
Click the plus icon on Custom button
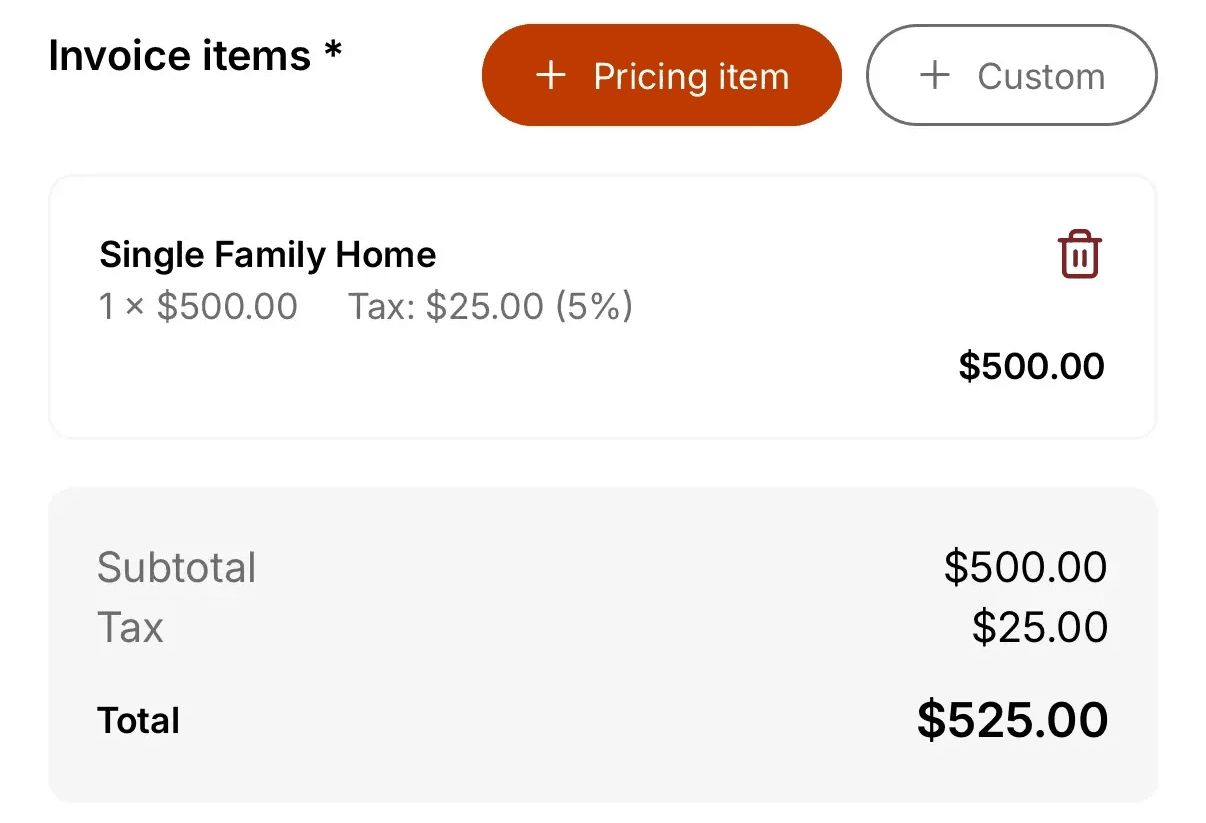pyautogui.click(x=934, y=76)
